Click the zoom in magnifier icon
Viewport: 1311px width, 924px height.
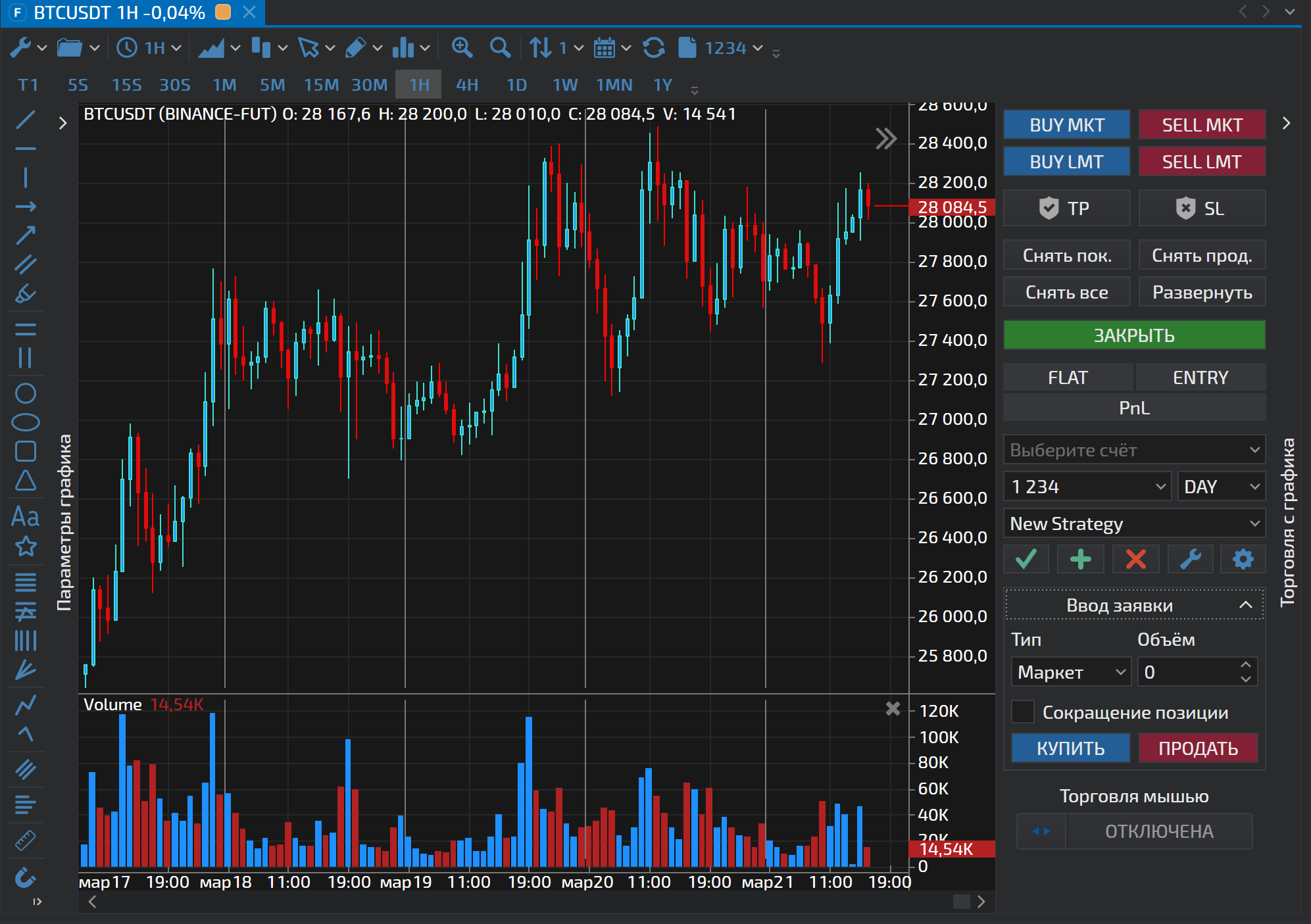pos(462,47)
